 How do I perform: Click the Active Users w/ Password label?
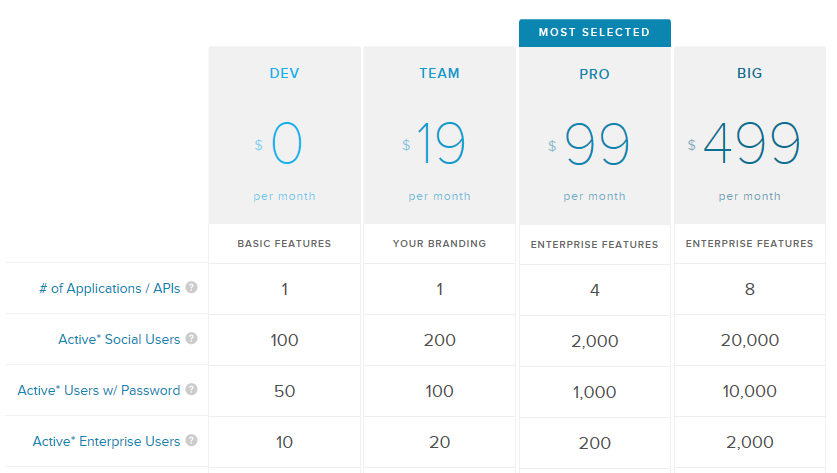point(99,390)
